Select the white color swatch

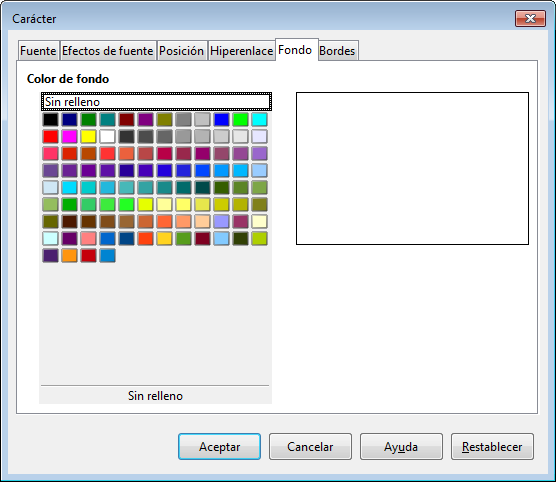click(x=107, y=137)
